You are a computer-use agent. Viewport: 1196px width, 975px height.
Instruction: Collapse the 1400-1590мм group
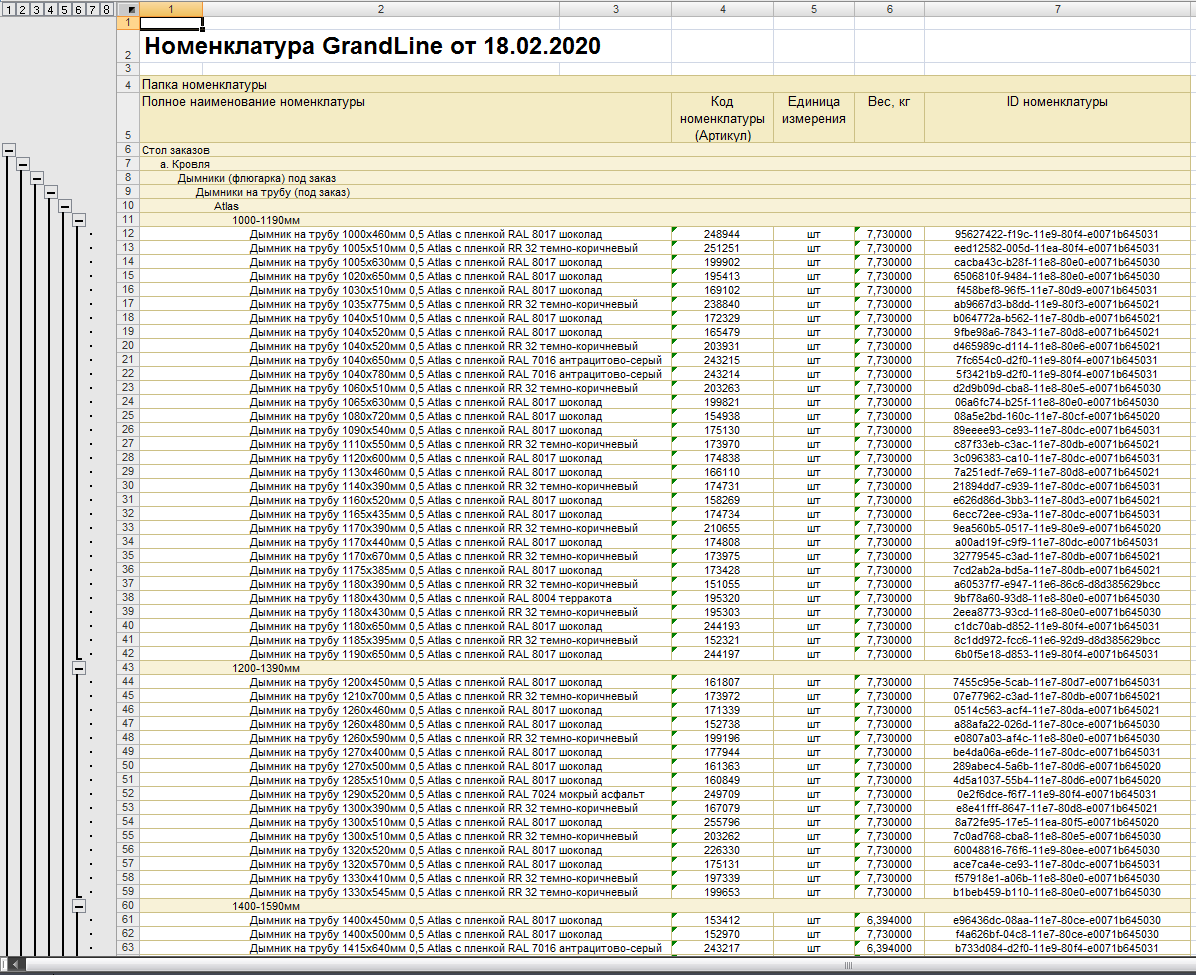point(79,906)
